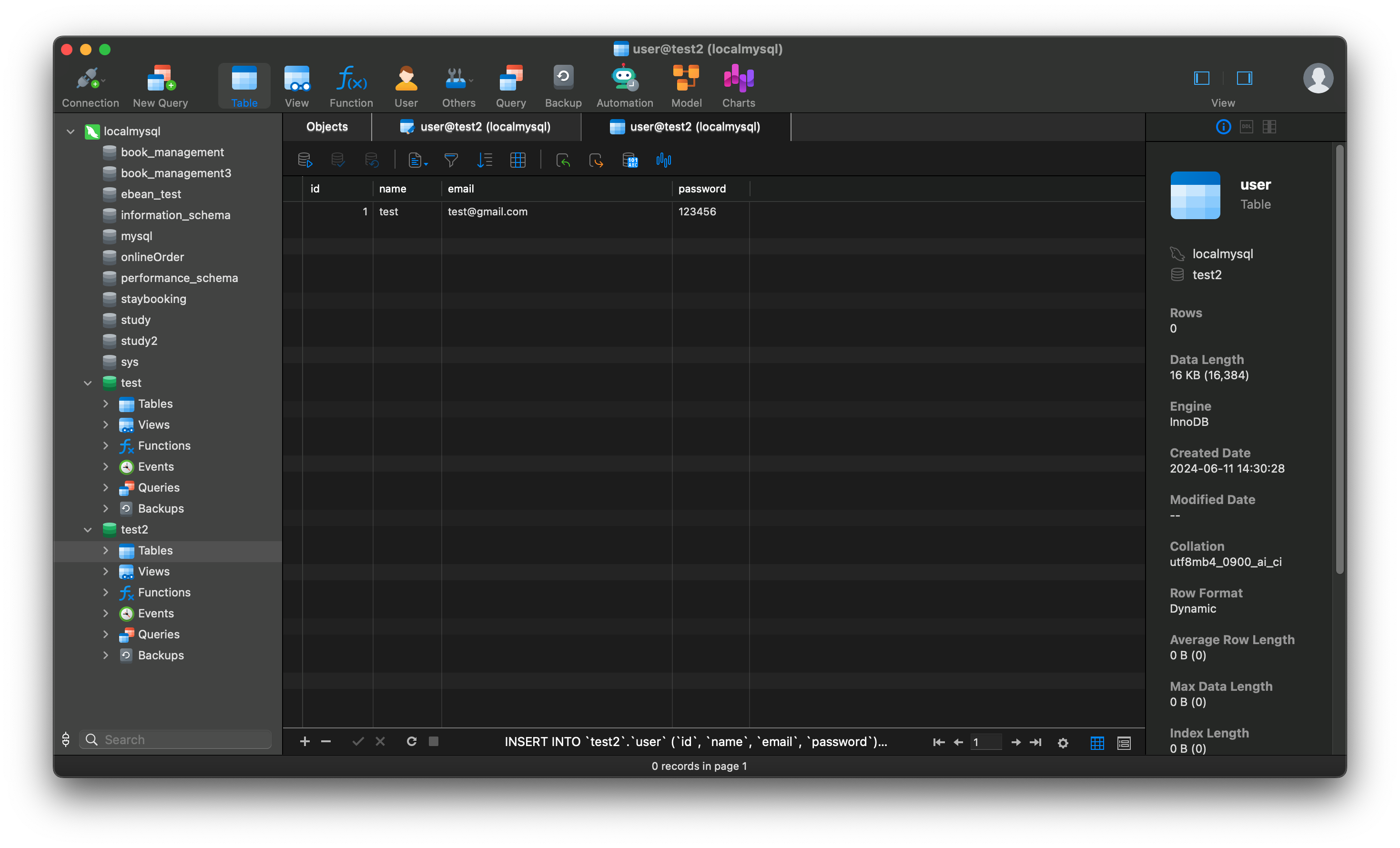Switch to the Objects tab
The image size is (1400, 848).
327,127
